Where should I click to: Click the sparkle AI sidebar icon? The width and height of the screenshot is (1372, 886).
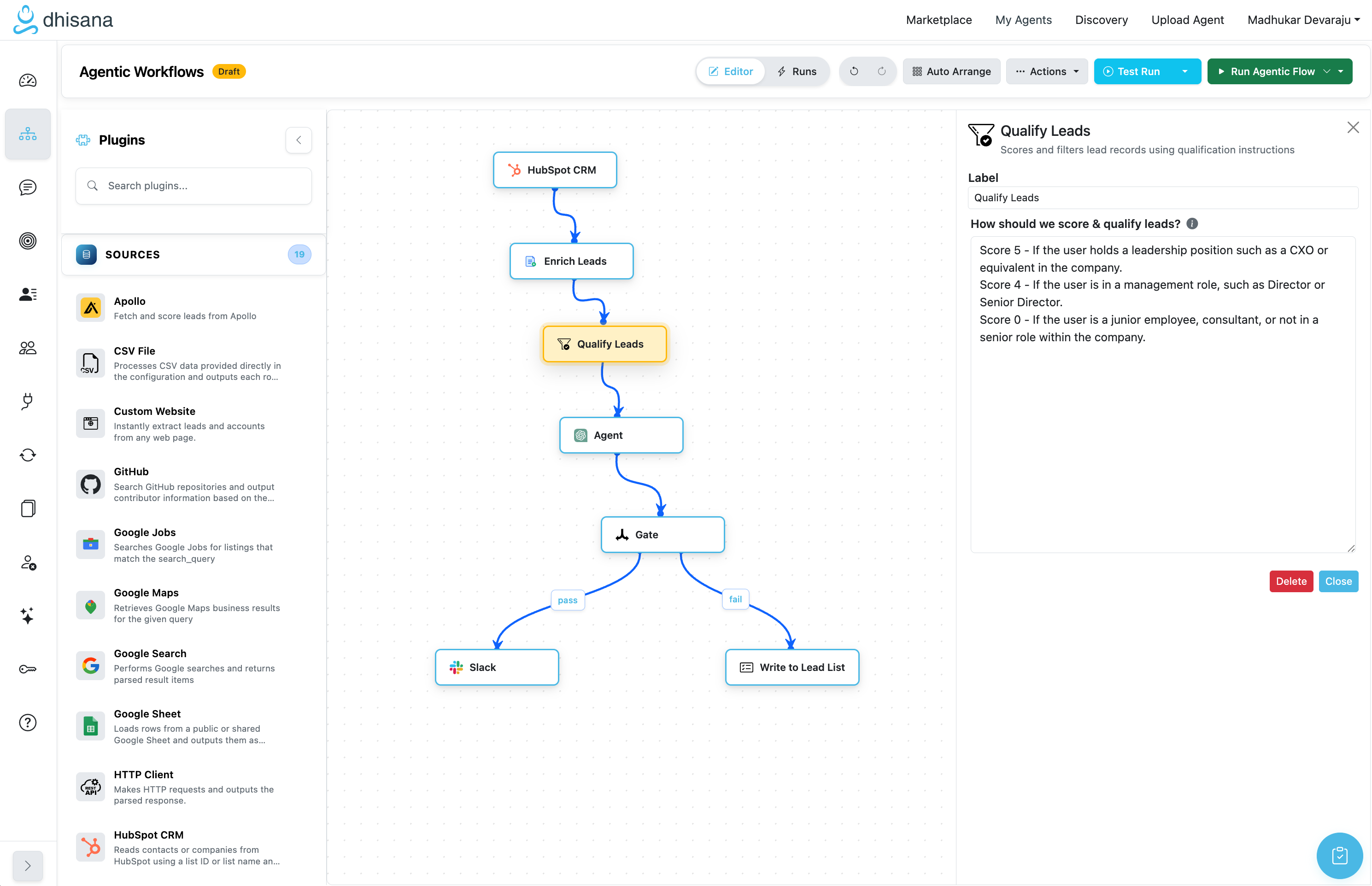click(x=28, y=616)
